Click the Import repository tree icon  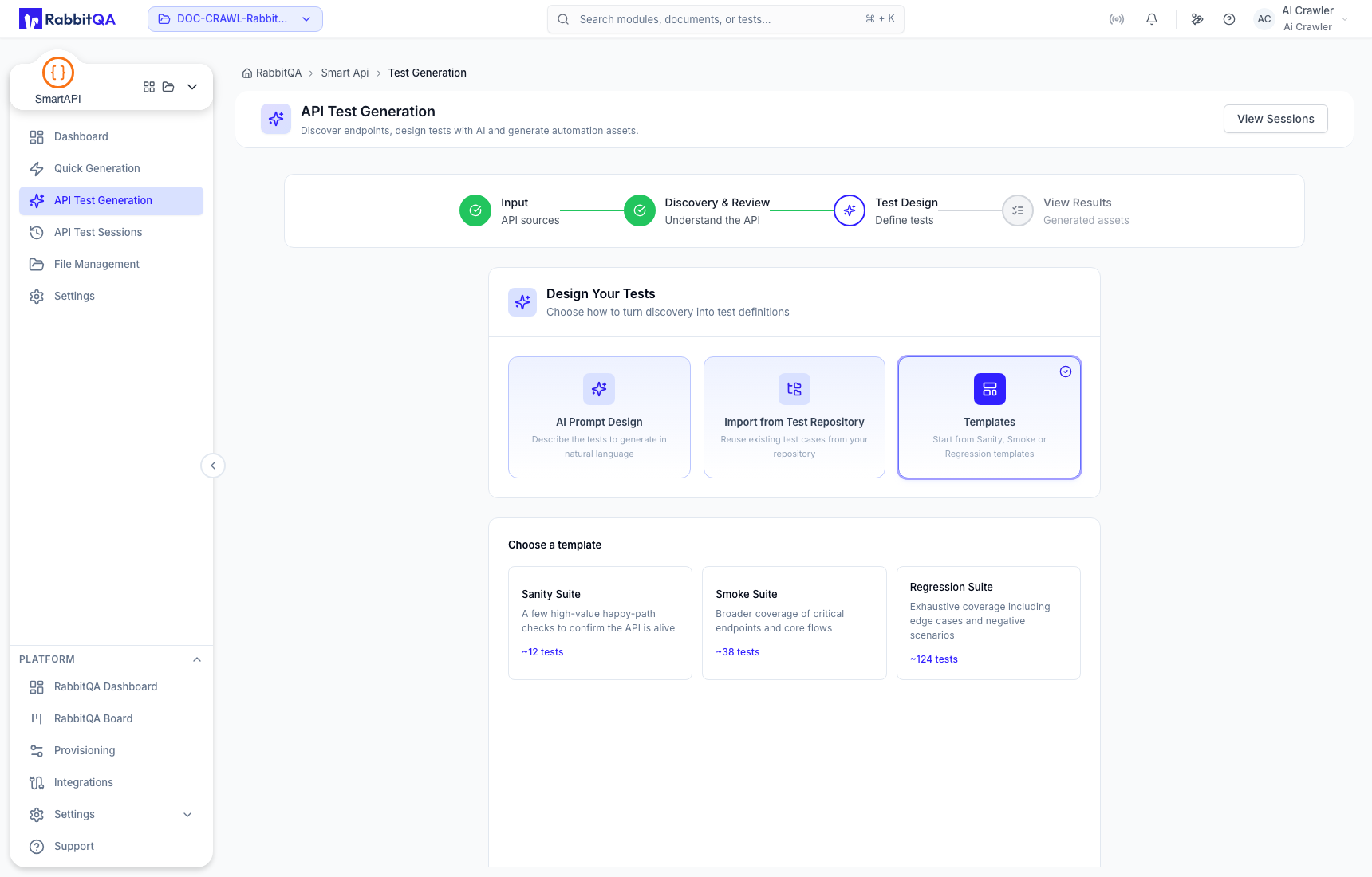pyautogui.click(x=794, y=389)
